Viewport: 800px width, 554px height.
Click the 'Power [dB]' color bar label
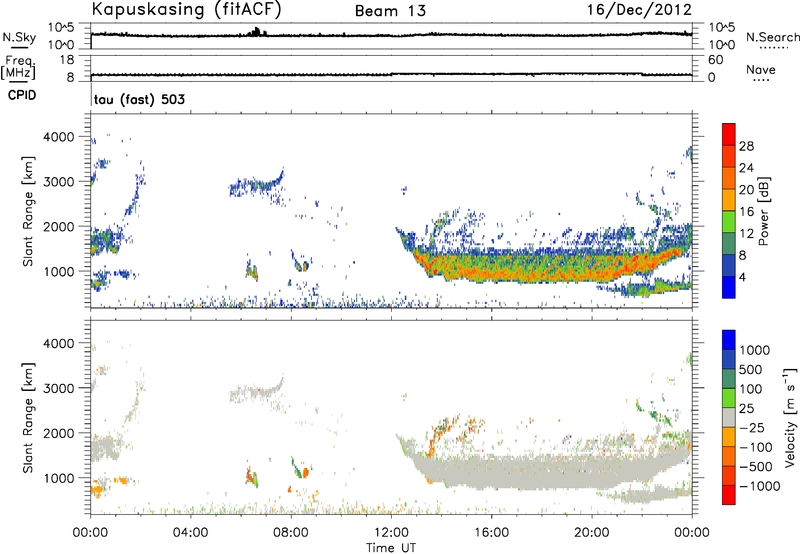(763, 211)
